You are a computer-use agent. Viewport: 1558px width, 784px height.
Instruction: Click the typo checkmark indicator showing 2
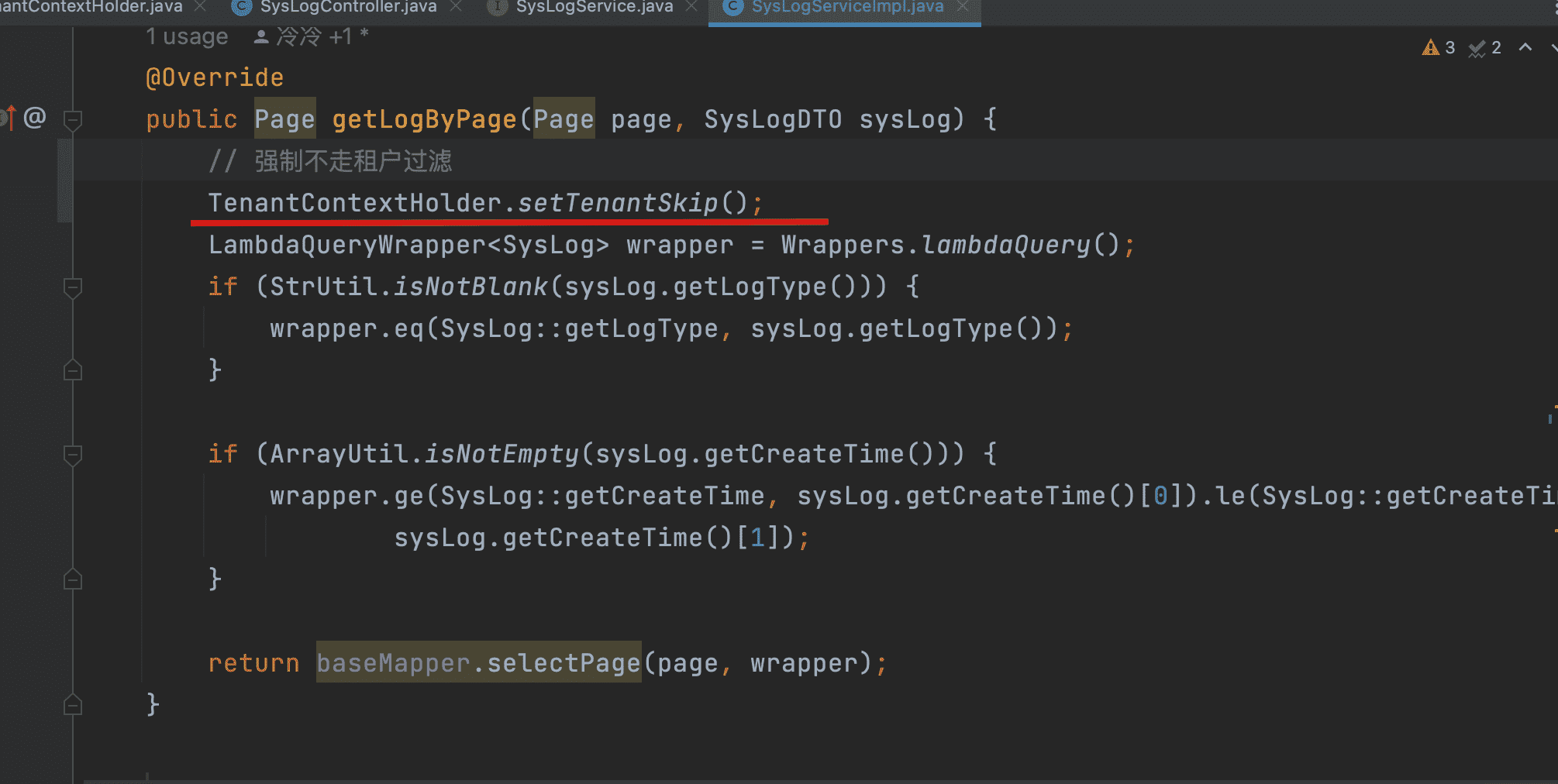1484,48
